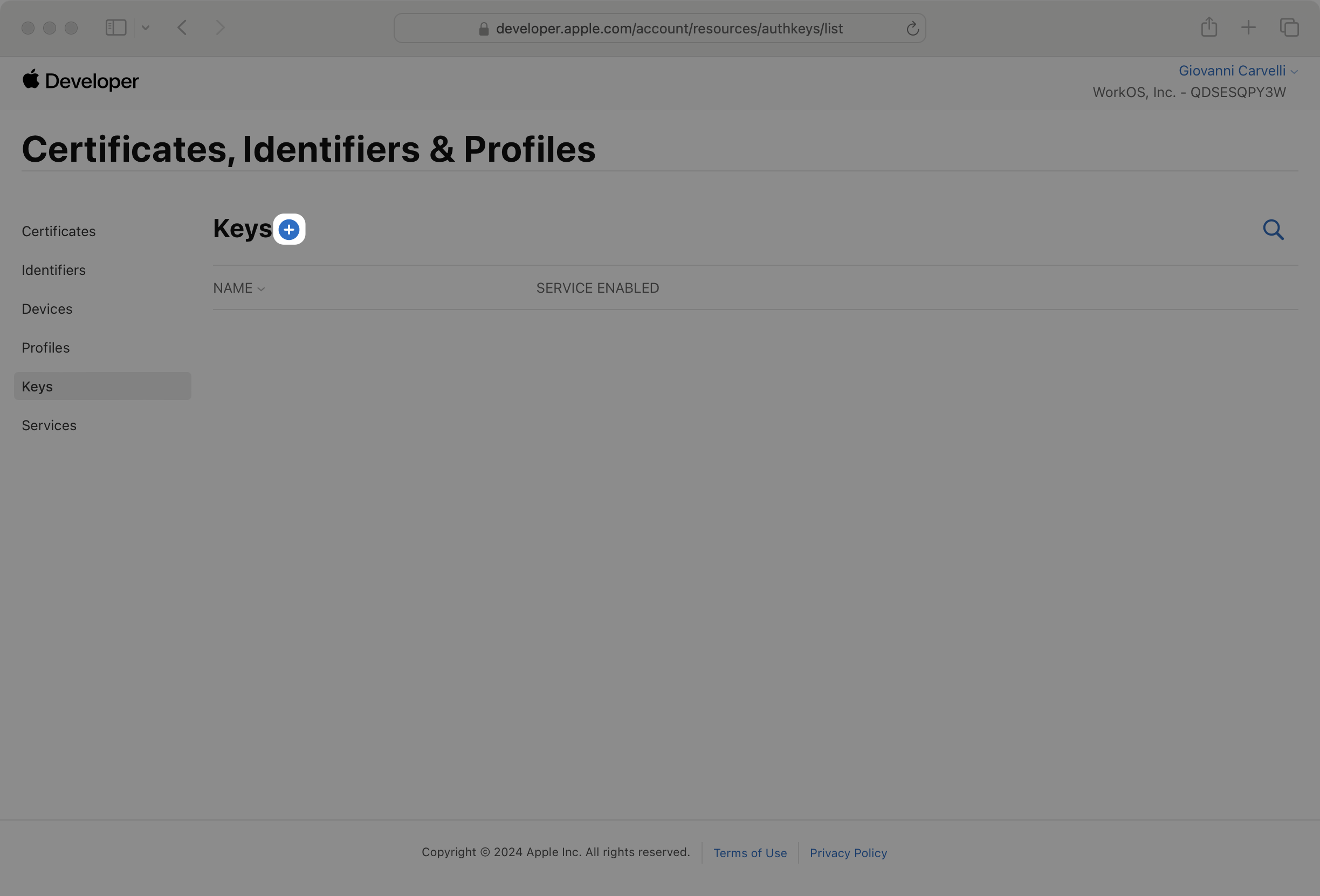The height and width of the screenshot is (896, 1320).
Task: Navigate to Identifiers section in sidebar
Action: (53, 269)
